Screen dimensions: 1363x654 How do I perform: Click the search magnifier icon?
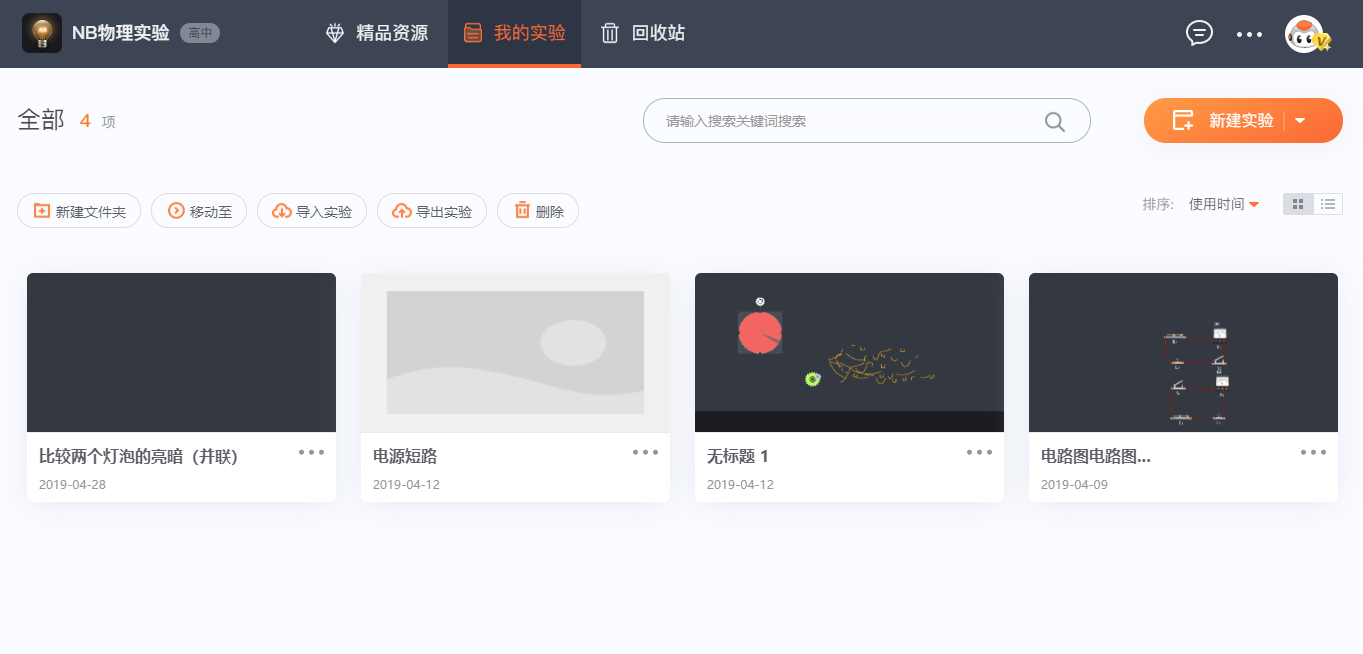point(1054,121)
